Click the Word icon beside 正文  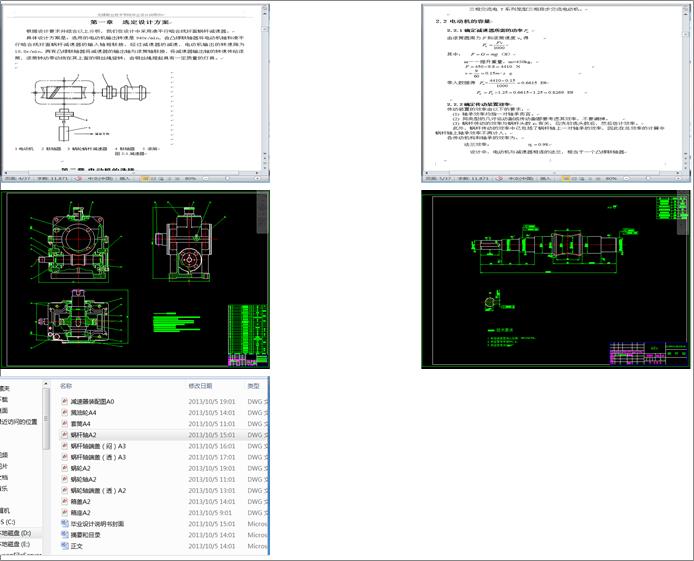(65, 546)
